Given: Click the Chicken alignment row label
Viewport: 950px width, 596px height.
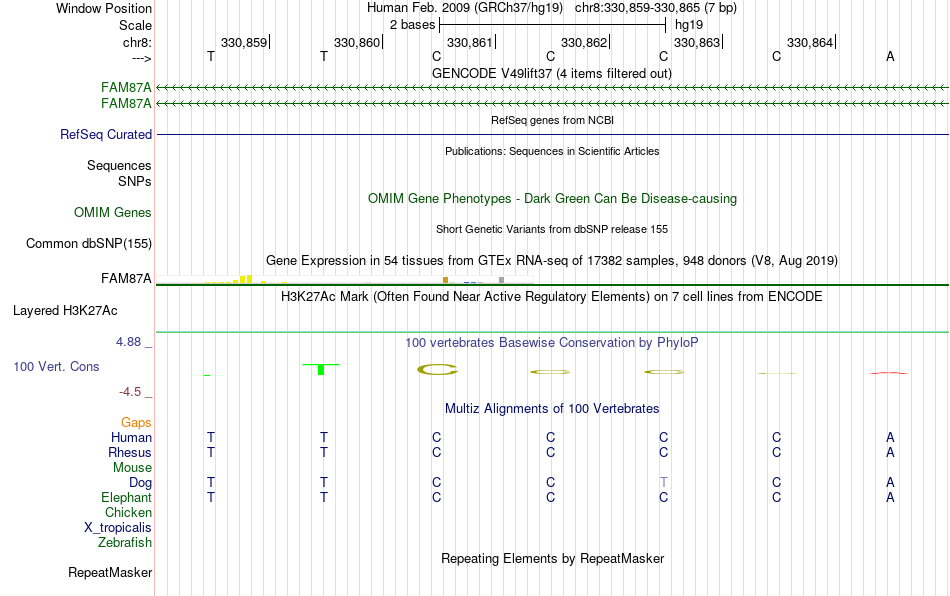Looking at the screenshot, I should (128, 512).
